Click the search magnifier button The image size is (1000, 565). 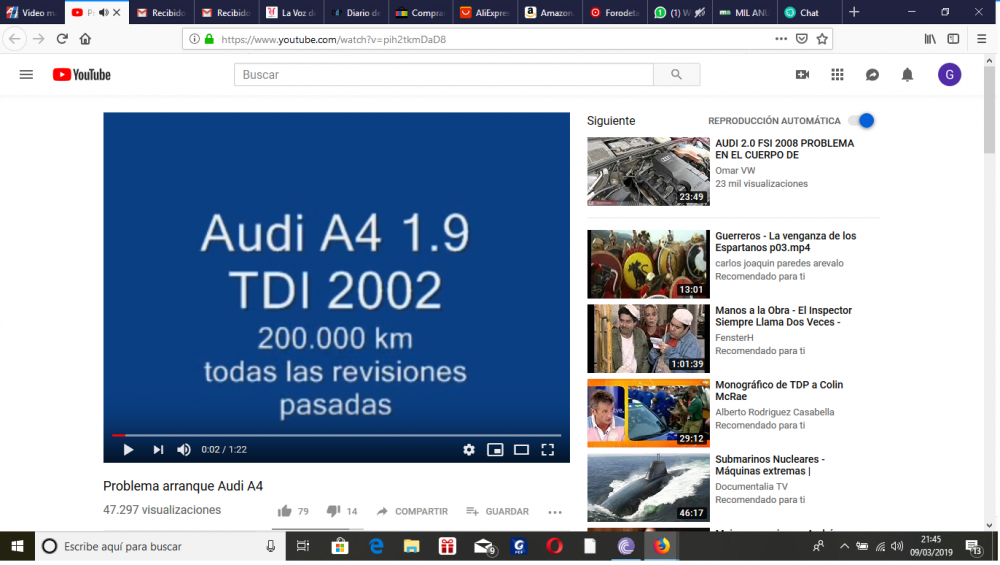coord(677,75)
